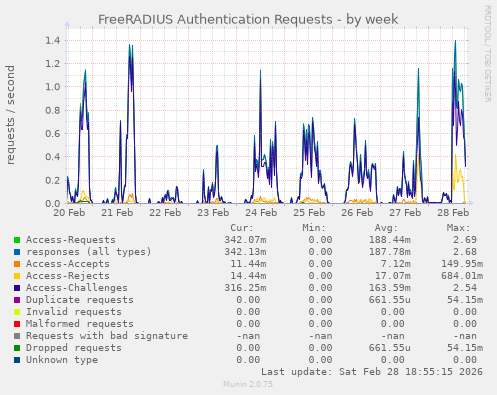
Task: Click the 27 Feb axis label
Action: [405, 213]
